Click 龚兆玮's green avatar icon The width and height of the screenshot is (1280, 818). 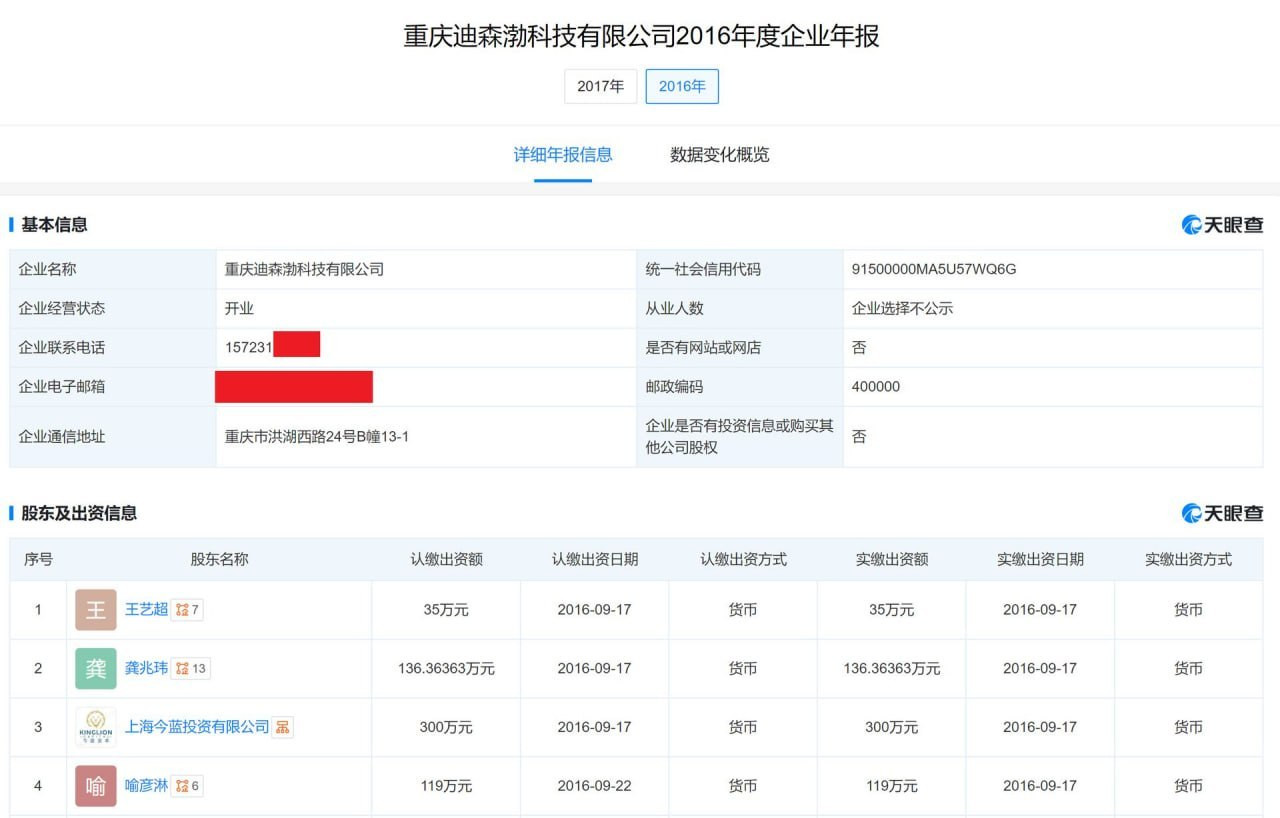point(96,668)
